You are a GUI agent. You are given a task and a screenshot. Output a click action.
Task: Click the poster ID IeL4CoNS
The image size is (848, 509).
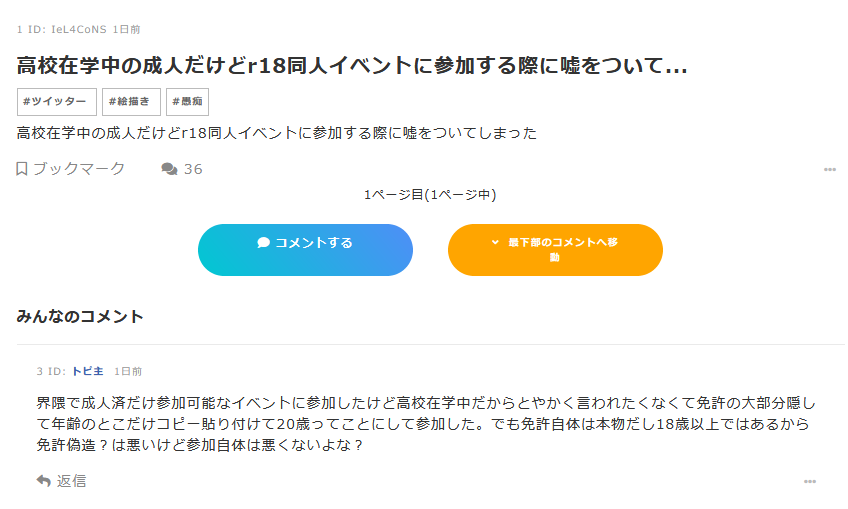click(78, 30)
